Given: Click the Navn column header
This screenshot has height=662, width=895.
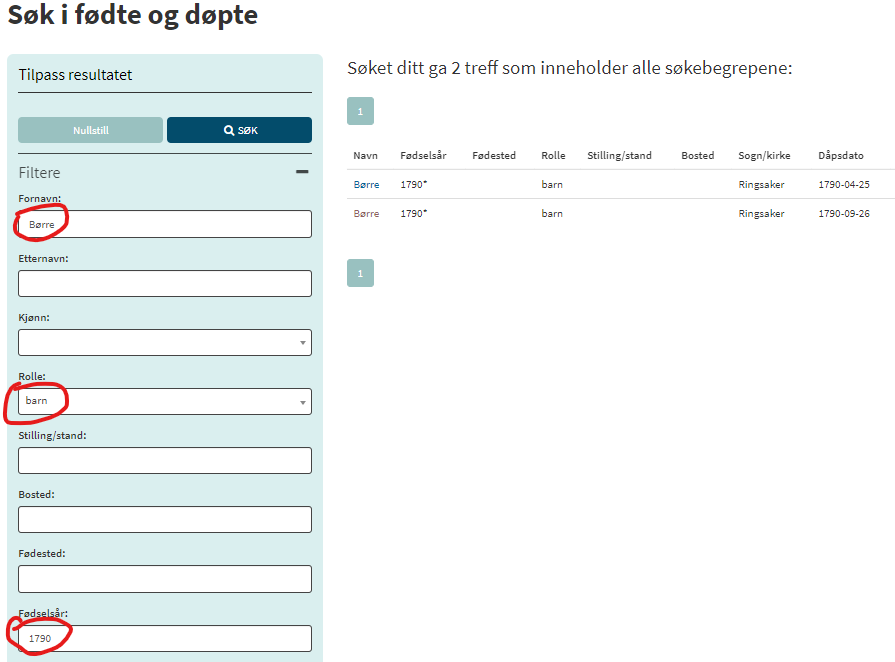Looking at the screenshot, I should coord(365,156).
